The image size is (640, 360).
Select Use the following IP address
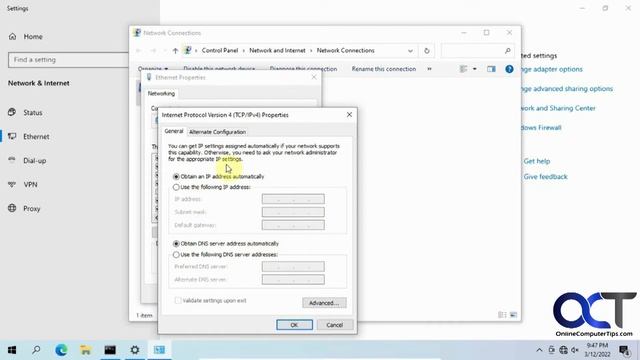[x=212, y=187]
